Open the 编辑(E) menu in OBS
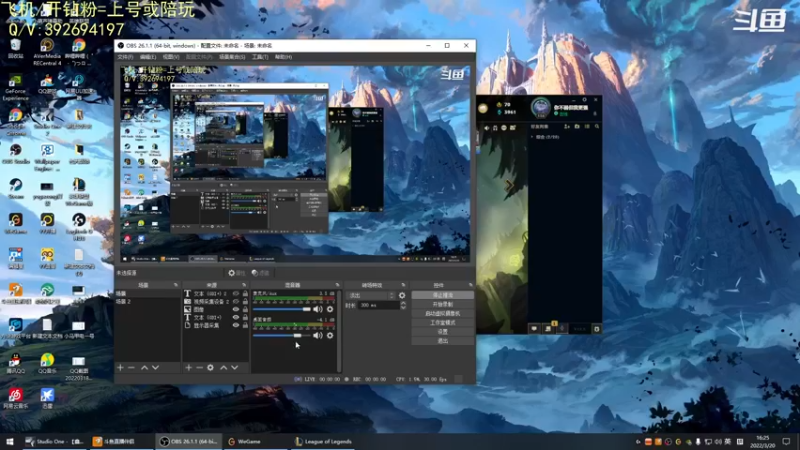Image resolution: width=800 pixels, height=450 pixels. pos(148,57)
